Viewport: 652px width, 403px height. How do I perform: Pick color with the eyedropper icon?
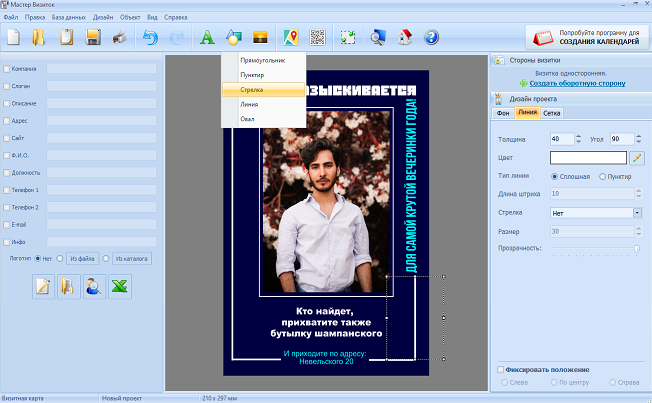coord(637,158)
